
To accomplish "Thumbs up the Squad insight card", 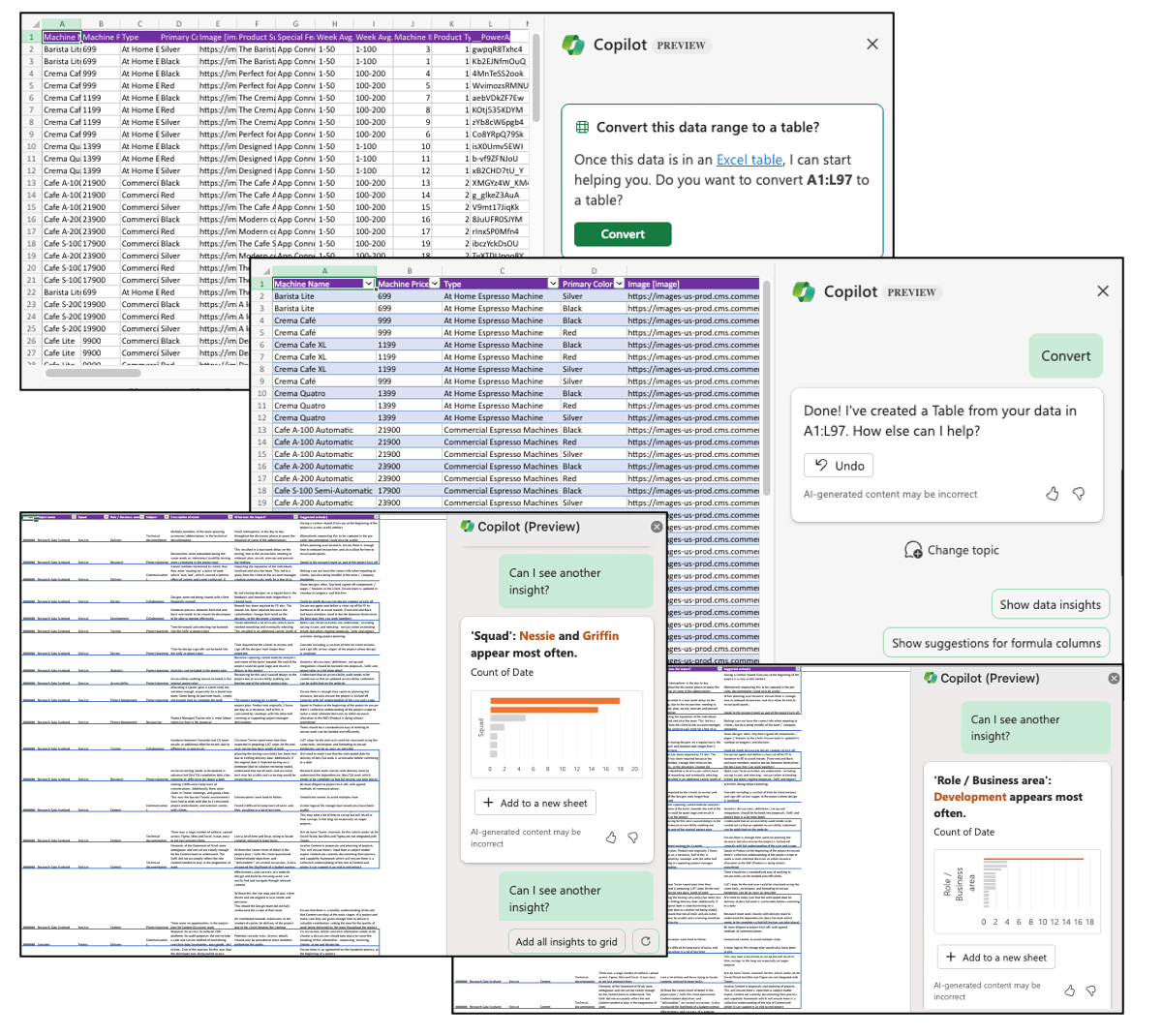I will [611, 838].
